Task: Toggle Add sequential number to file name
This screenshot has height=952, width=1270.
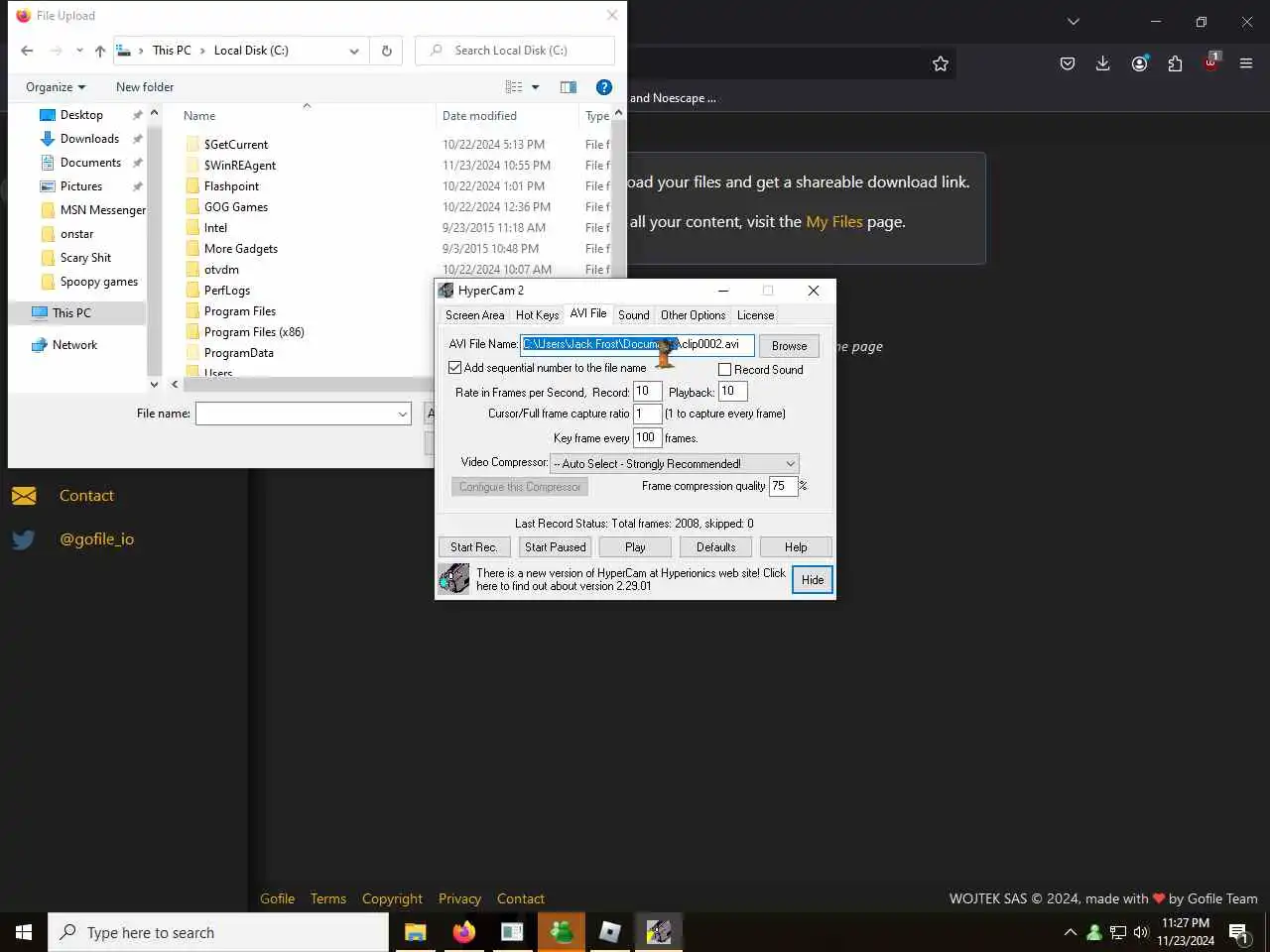Action: coord(455,368)
